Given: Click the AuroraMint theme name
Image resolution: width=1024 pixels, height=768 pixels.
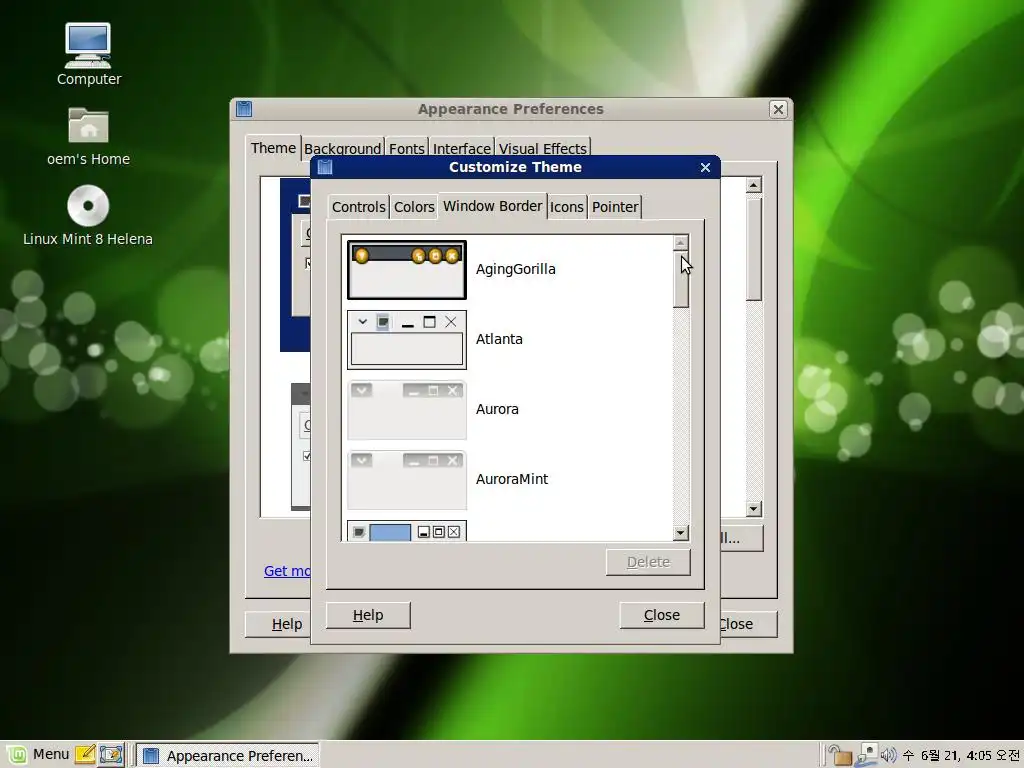Looking at the screenshot, I should pos(512,479).
